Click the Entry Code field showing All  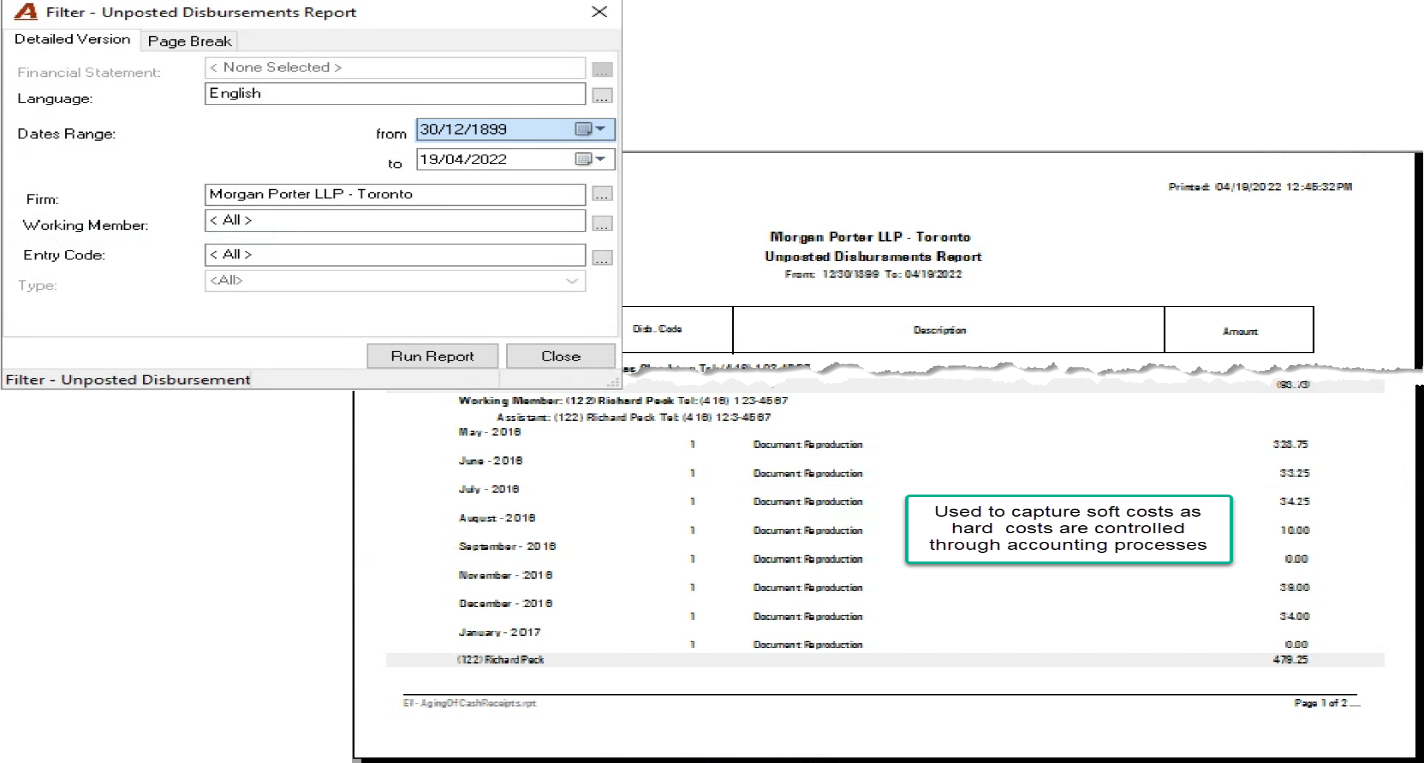click(x=395, y=255)
